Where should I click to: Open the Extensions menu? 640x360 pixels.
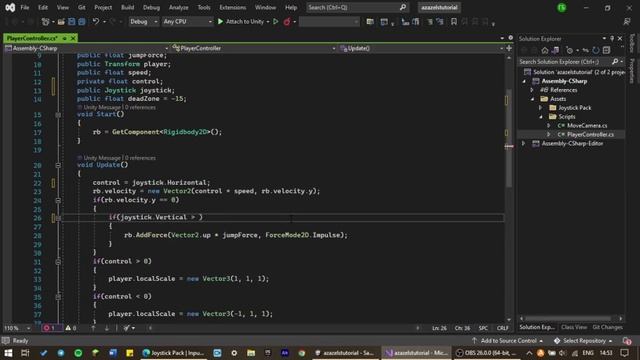[x=233, y=7]
